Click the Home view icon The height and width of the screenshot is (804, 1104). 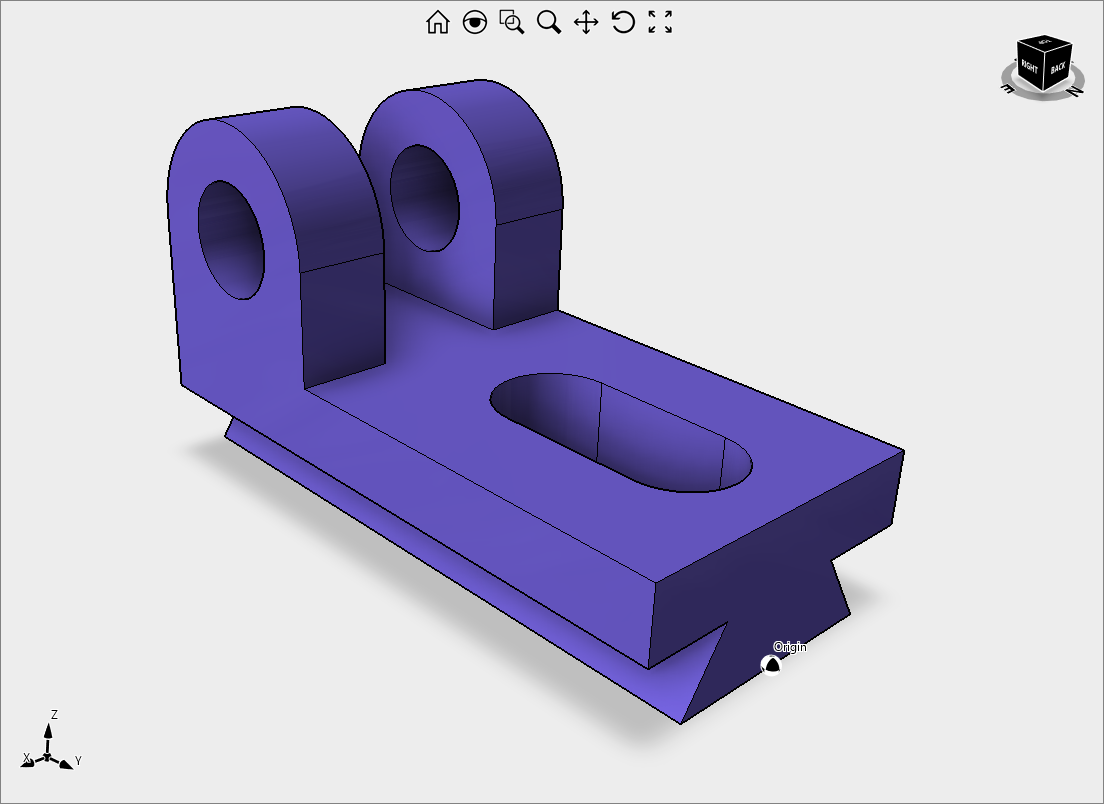[437, 22]
